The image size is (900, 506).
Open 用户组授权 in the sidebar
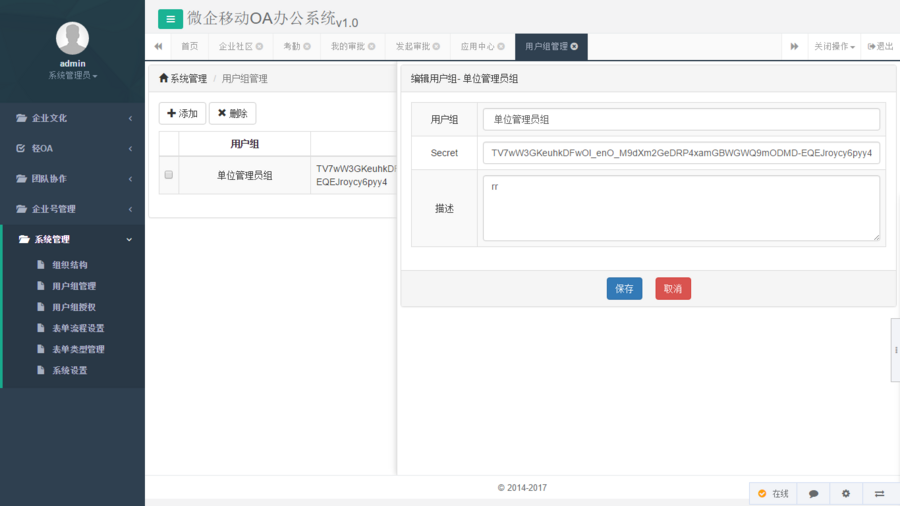click(x=74, y=307)
